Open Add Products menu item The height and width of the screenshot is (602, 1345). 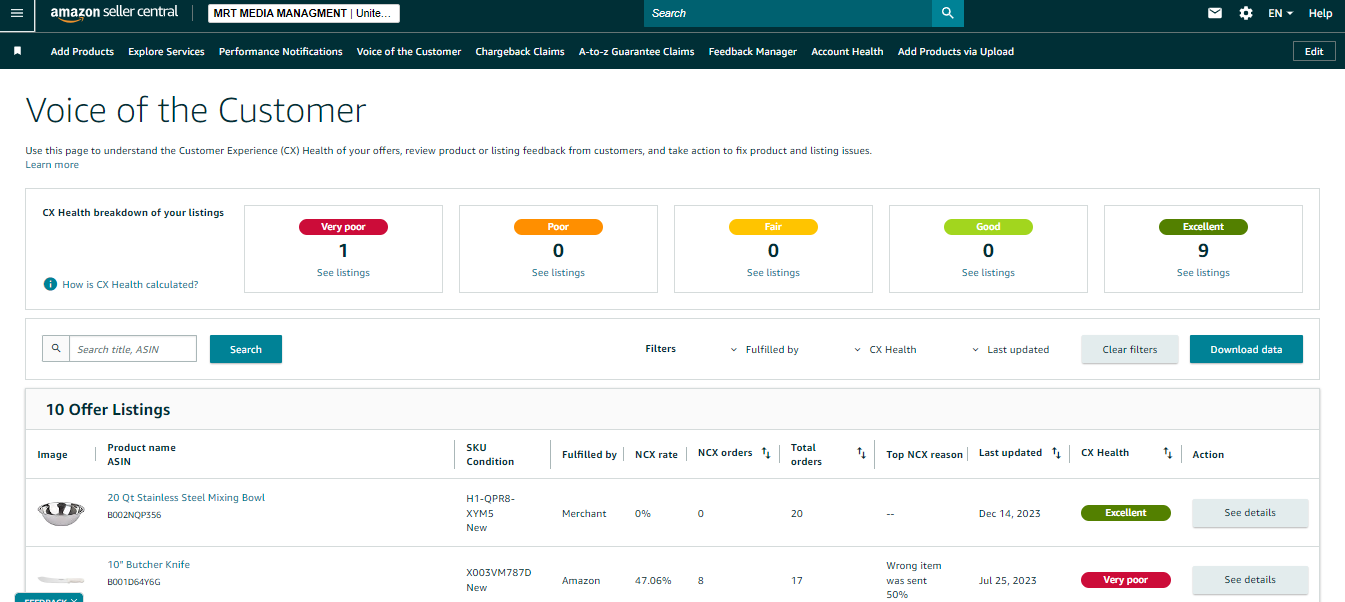[82, 51]
